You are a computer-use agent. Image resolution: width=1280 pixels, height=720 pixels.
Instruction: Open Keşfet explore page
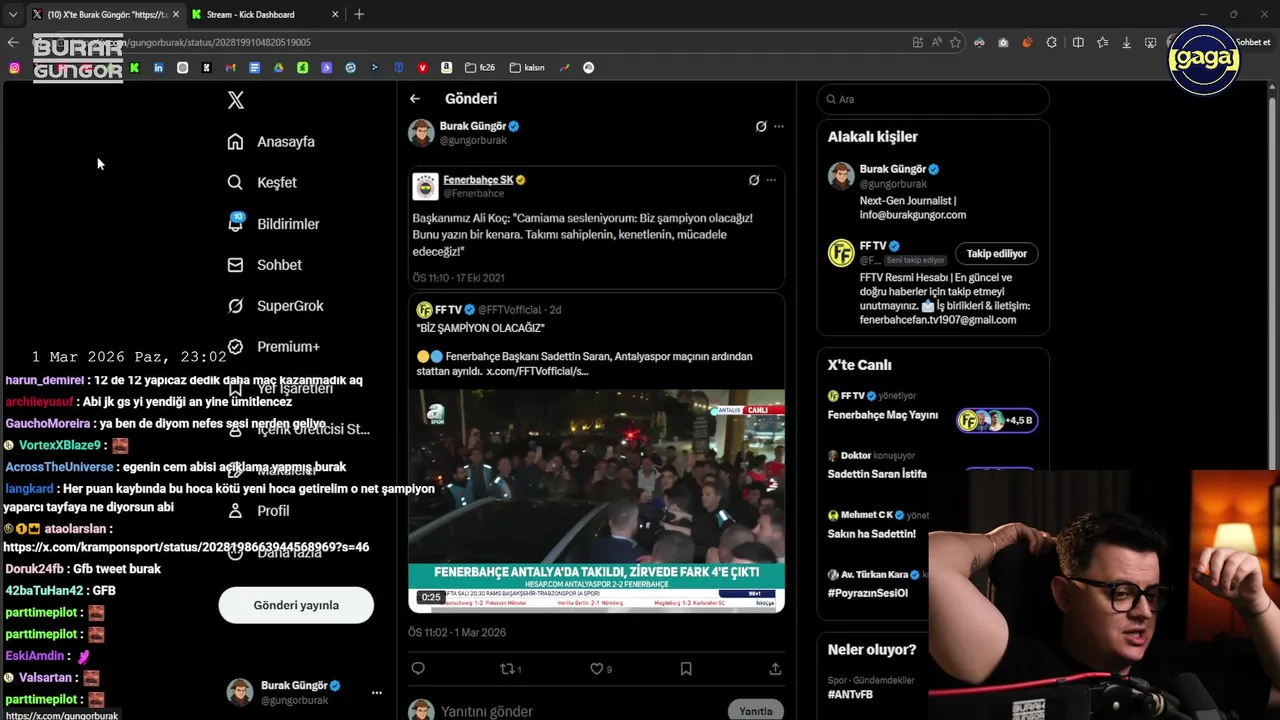(x=262, y=183)
